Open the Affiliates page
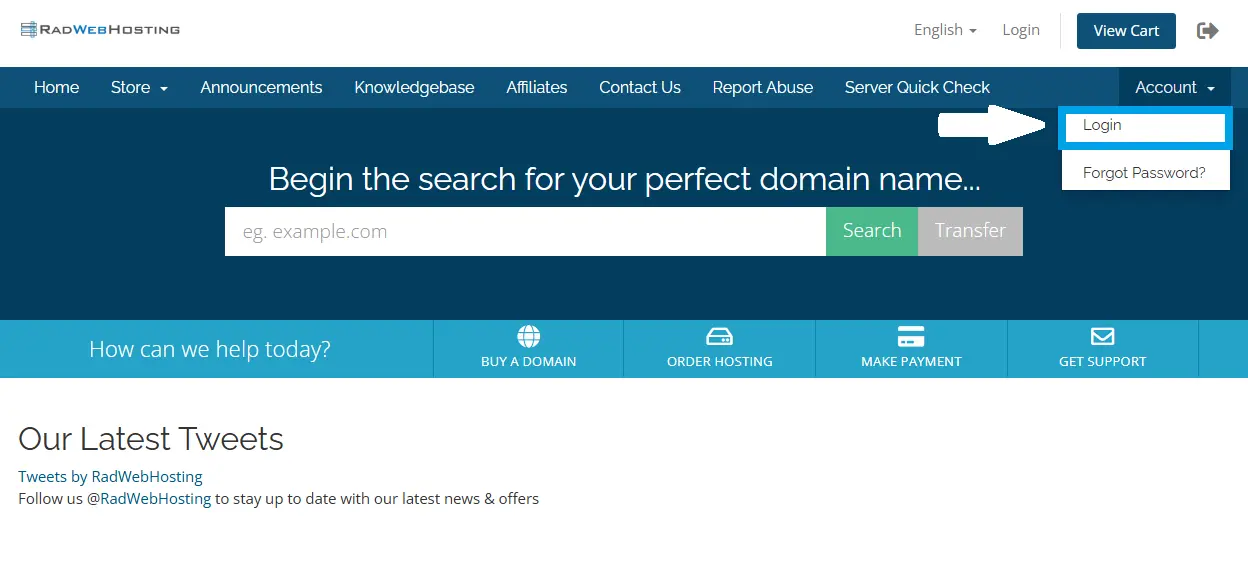Viewport: 1248px width, 584px height. [x=537, y=88]
